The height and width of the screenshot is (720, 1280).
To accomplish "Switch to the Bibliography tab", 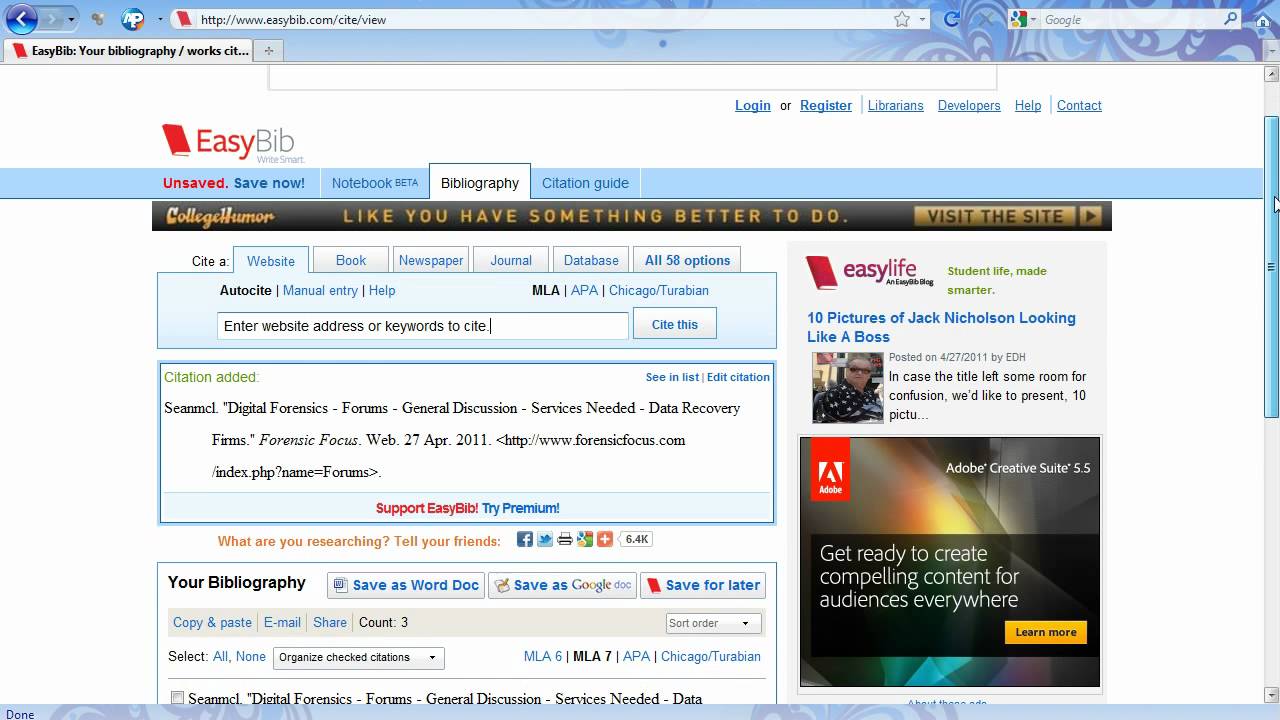I will (480, 183).
